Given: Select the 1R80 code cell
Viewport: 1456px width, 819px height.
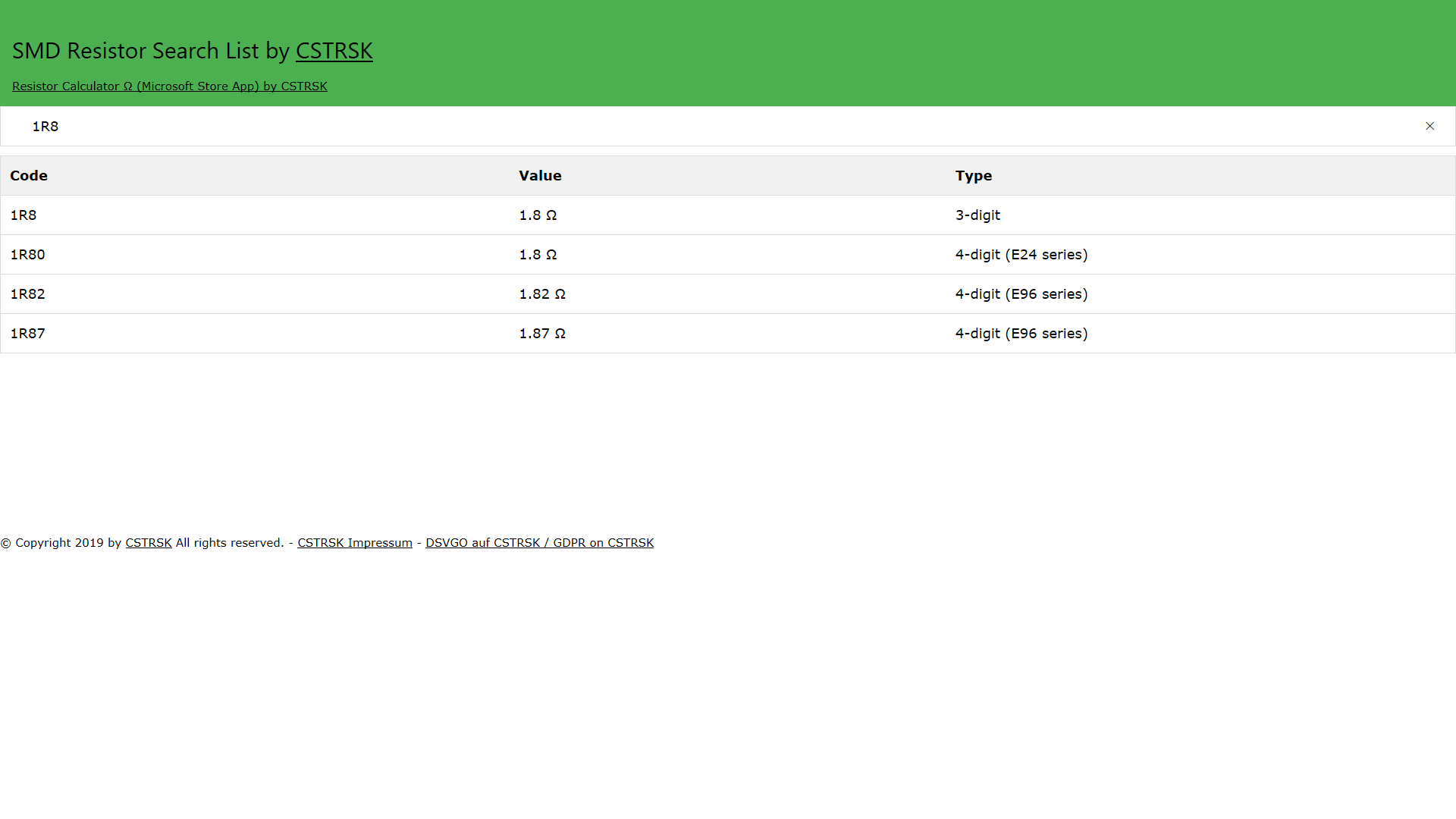Looking at the screenshot, I should (x=27, y=255).
